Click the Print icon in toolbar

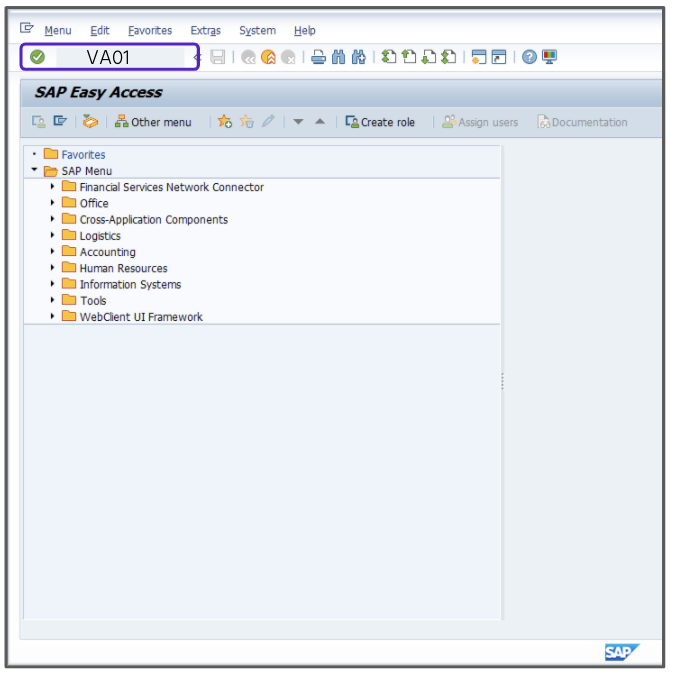coord(317,57)
